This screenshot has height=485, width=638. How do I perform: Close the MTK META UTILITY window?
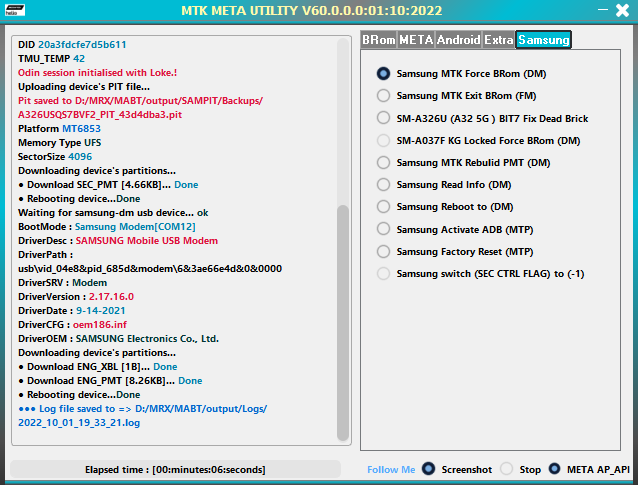623,10
